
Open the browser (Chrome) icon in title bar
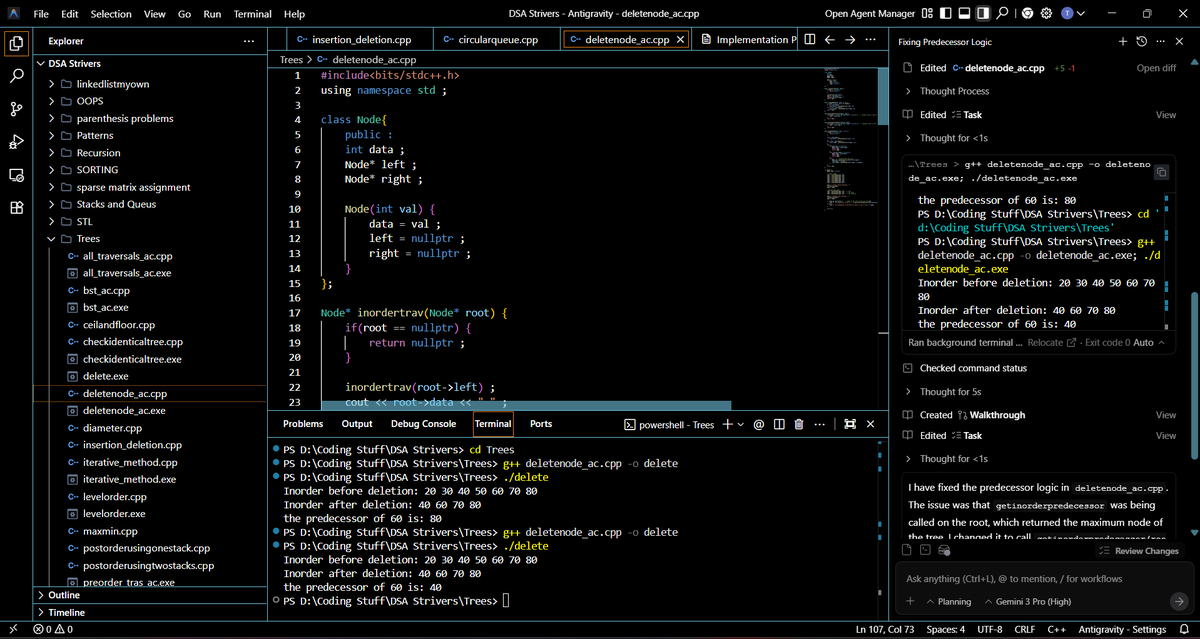(x=1027, y=13)
